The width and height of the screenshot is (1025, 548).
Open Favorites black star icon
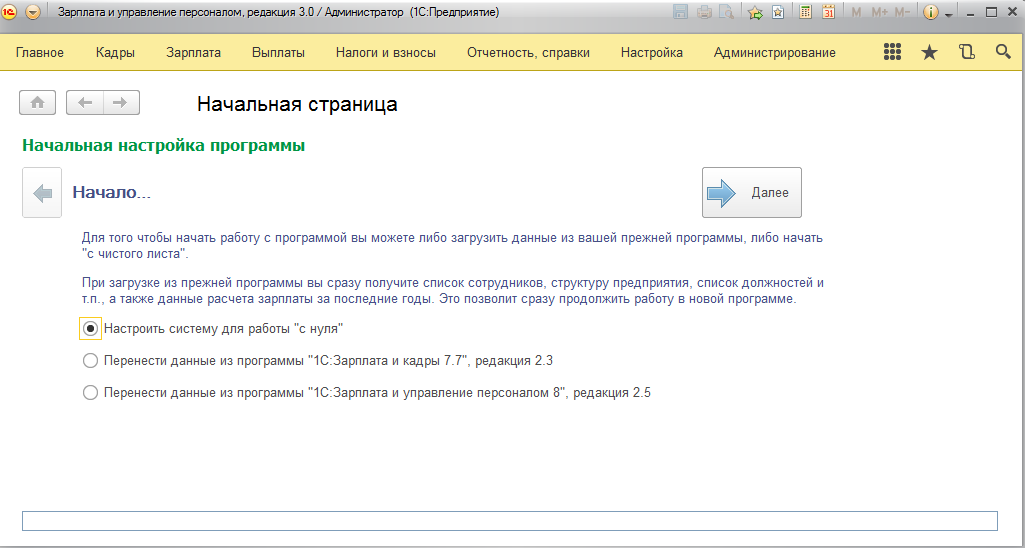[x=929, y=52]
